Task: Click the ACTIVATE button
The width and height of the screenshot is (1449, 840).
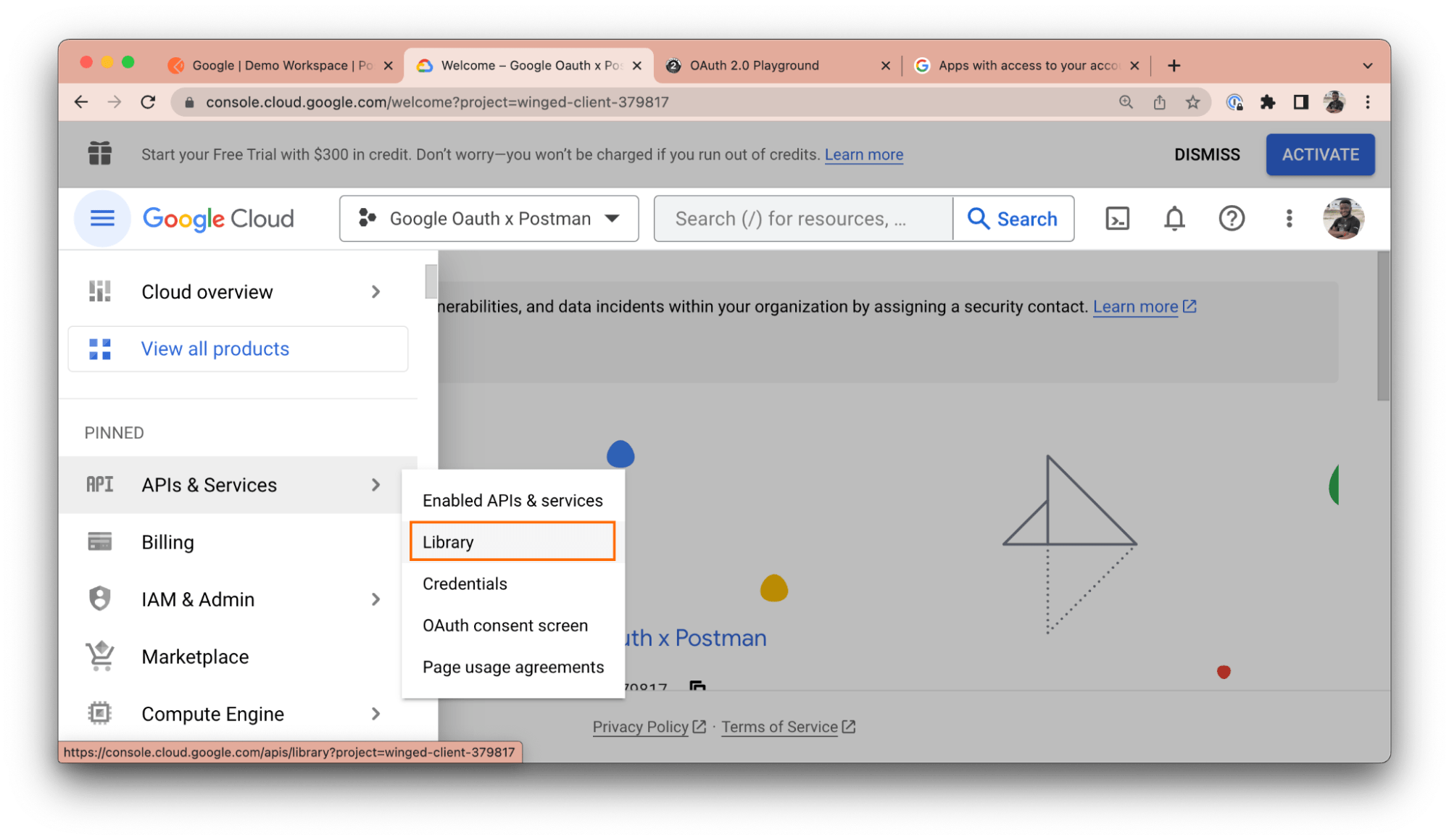Action: click(1320, 154)
